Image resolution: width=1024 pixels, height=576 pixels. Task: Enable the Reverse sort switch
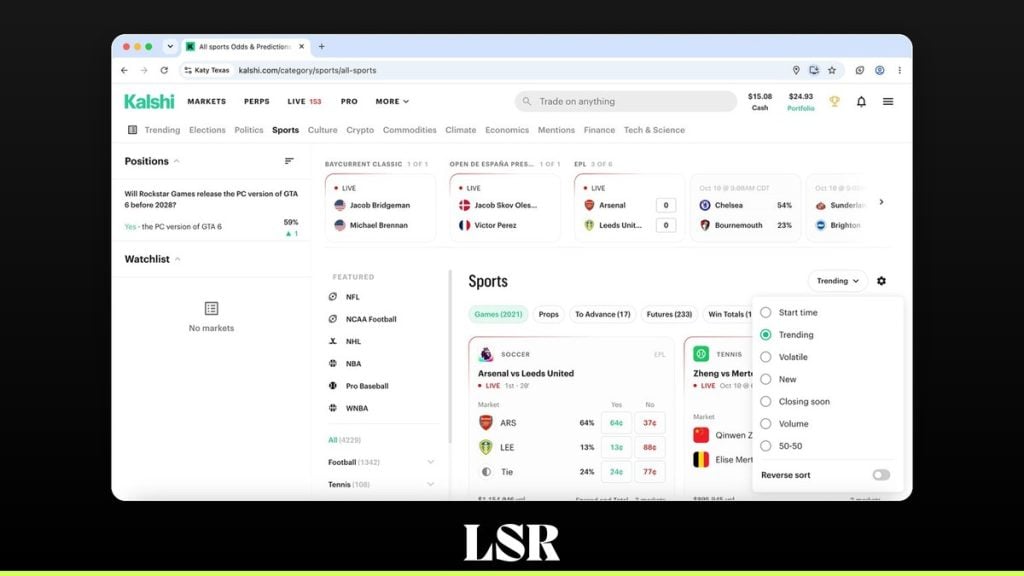click(x=880, y=475)
